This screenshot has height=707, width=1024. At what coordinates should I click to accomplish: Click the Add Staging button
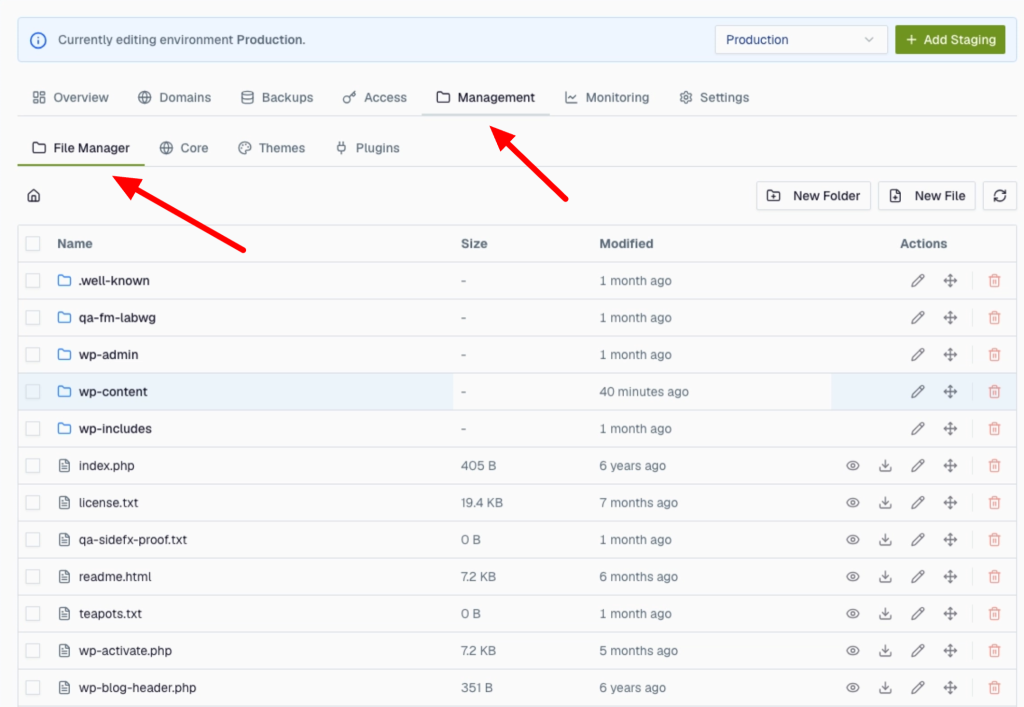tap(950, 40)
